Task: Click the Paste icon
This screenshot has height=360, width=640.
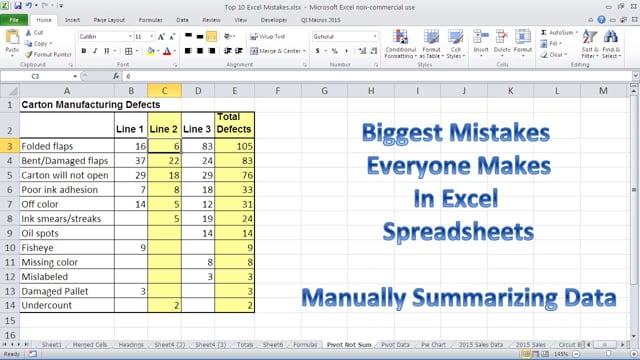Action: click(x=12, y=38)
